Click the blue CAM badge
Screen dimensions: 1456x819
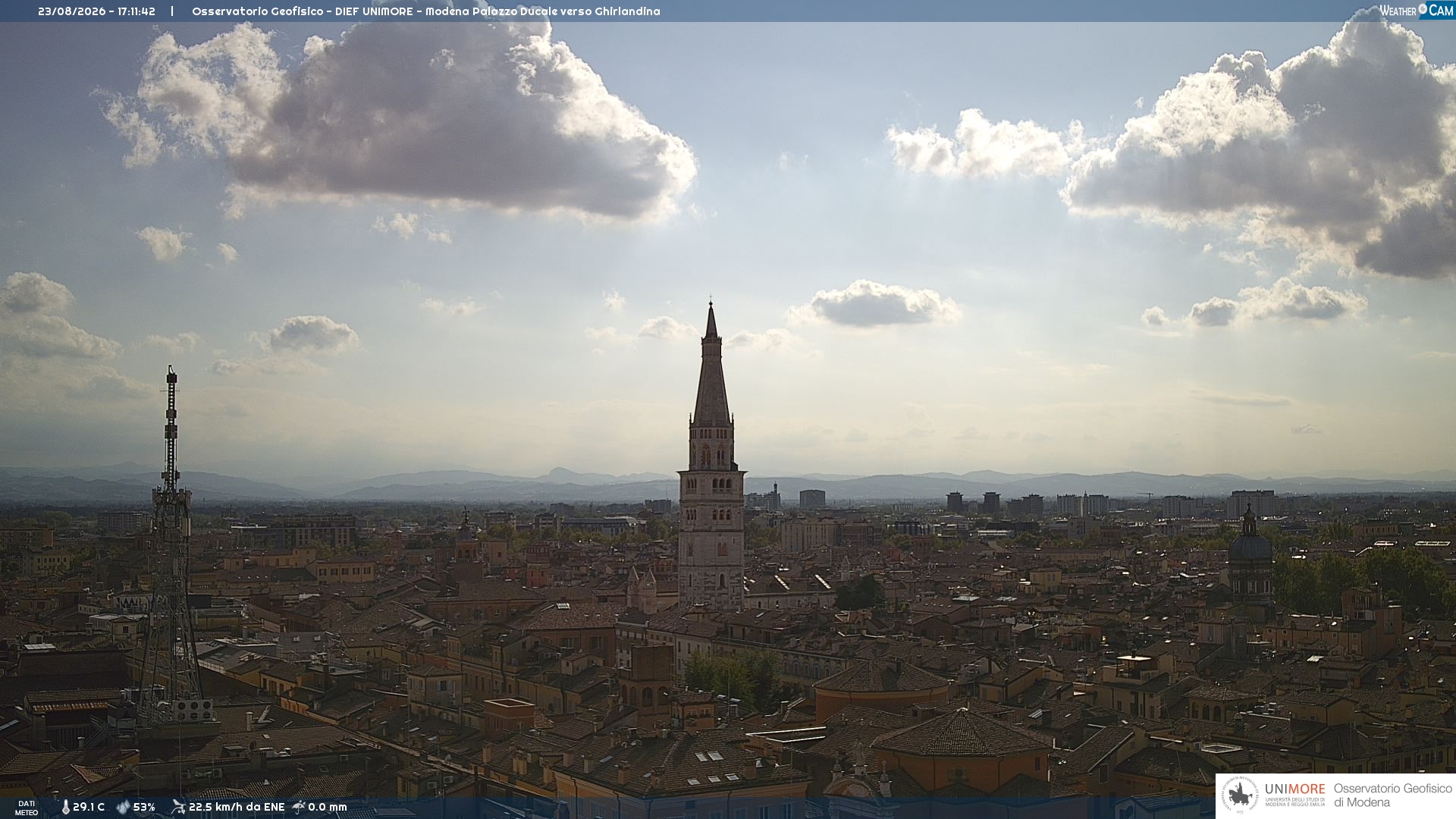click(x=1441, y=10)
